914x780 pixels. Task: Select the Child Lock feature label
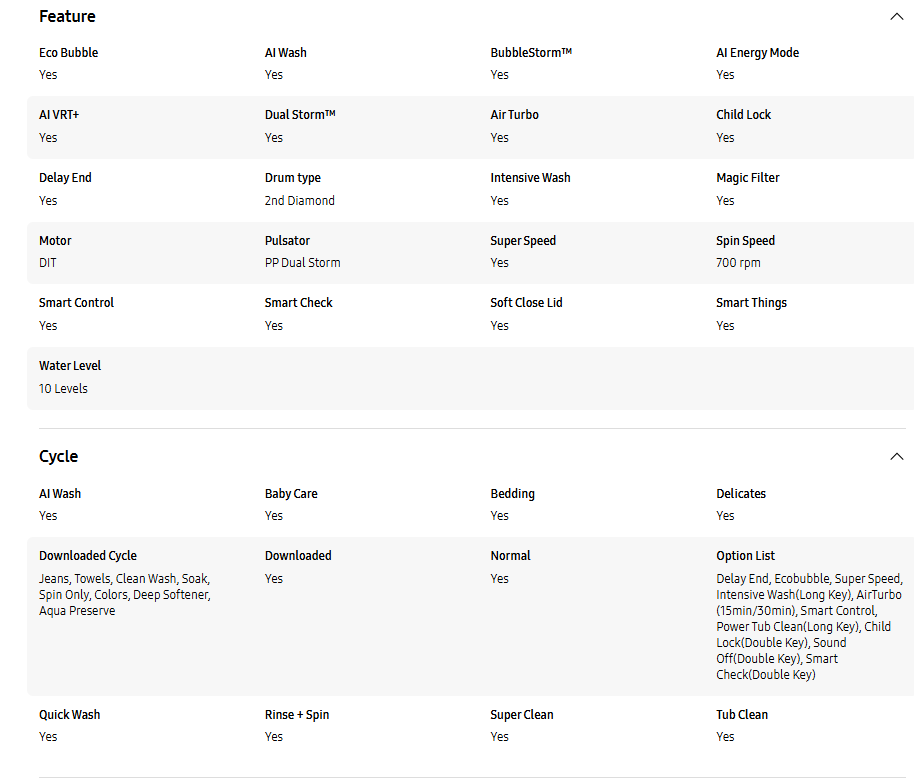point(743,115)
